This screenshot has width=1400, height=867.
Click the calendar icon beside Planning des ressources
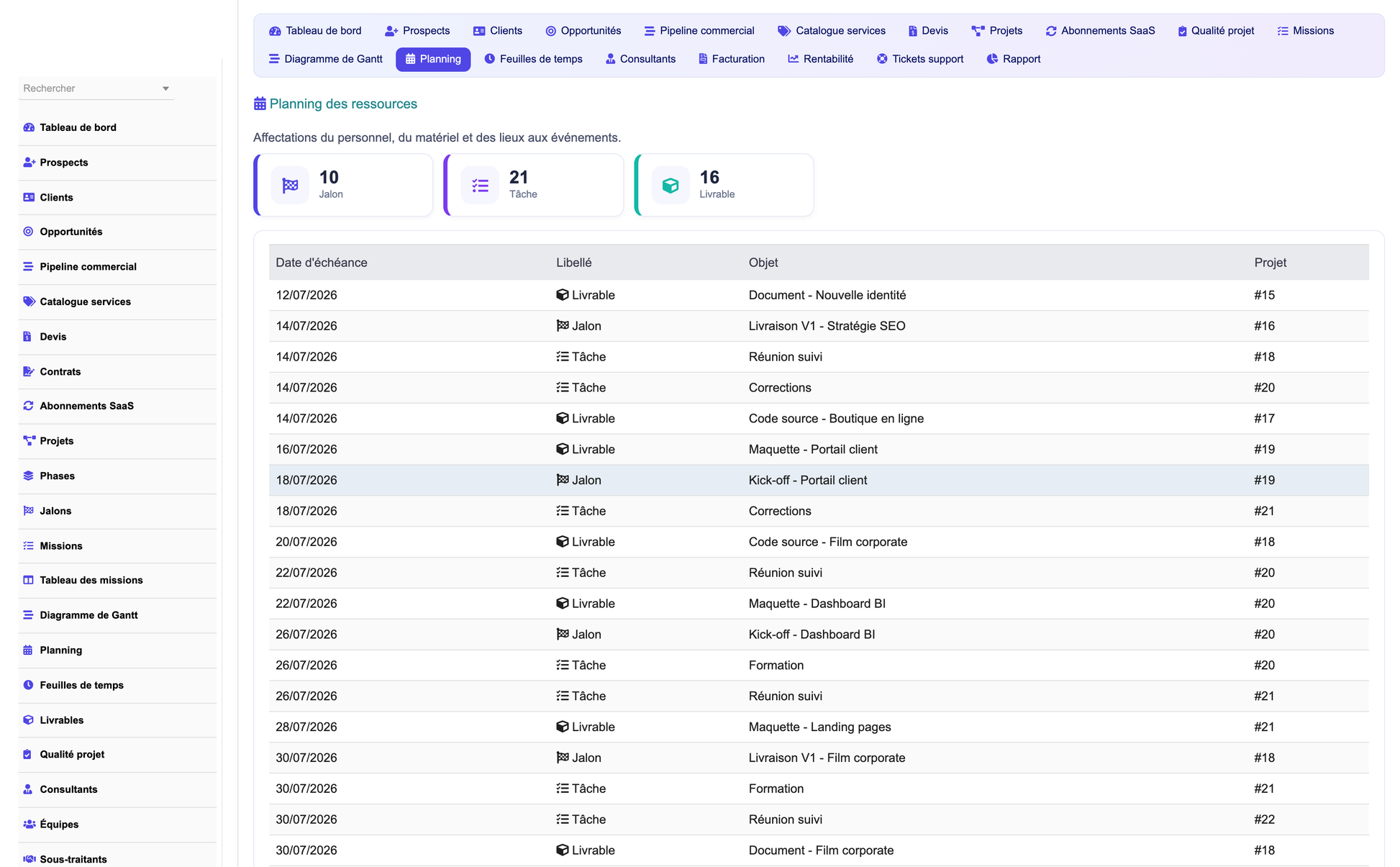tap(260, 104)
